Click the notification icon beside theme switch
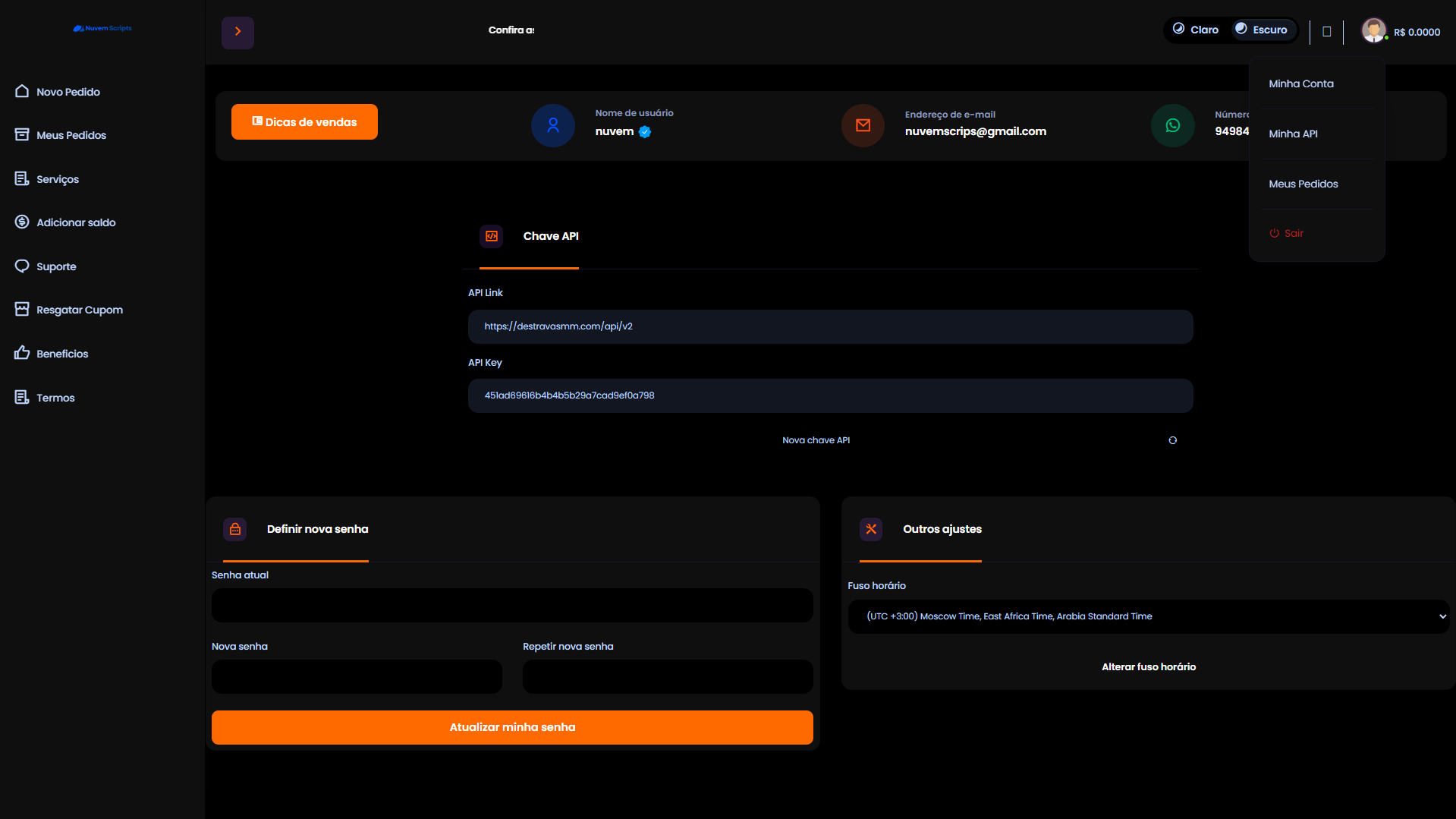 pos(1326,32)
